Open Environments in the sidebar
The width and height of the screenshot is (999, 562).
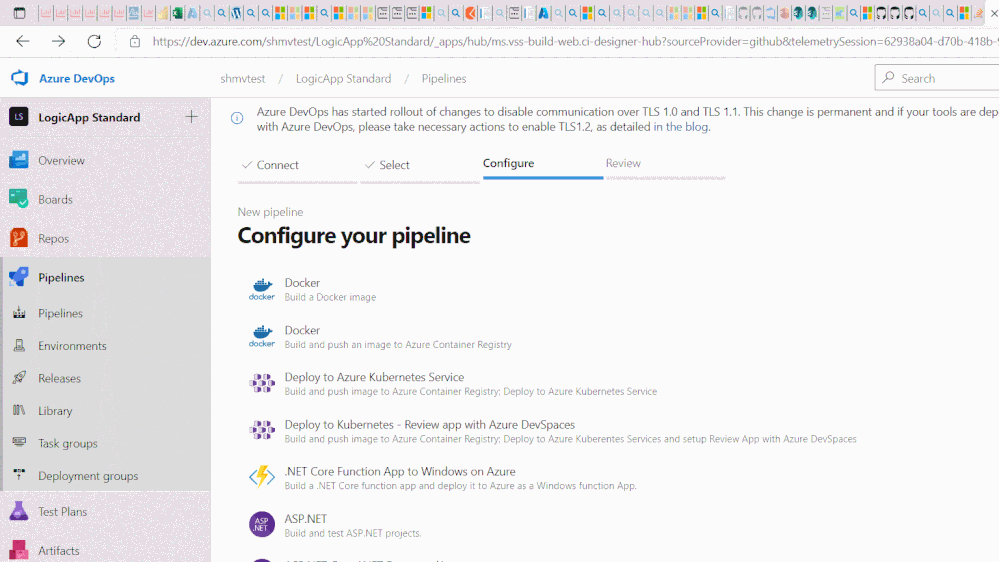[x=72, y=345]
